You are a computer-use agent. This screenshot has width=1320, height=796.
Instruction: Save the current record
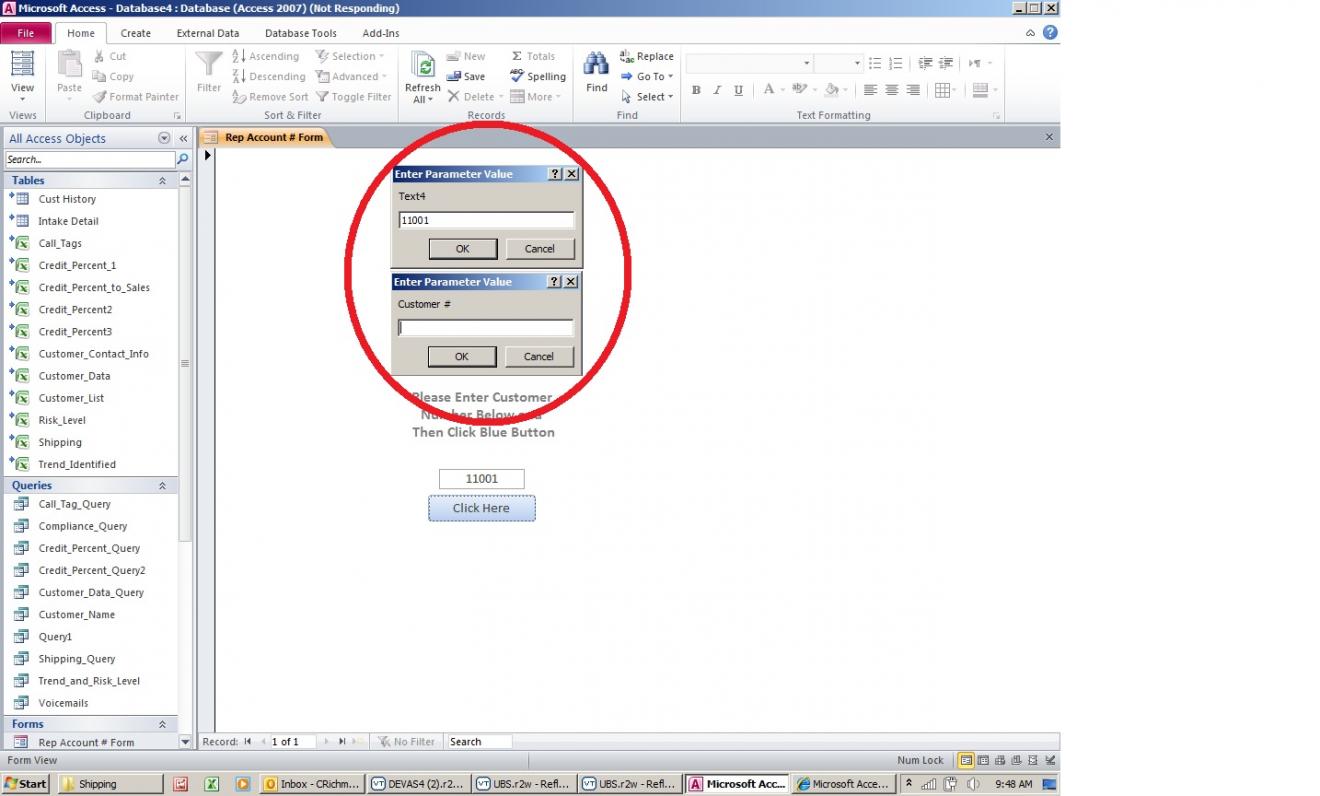466,76
